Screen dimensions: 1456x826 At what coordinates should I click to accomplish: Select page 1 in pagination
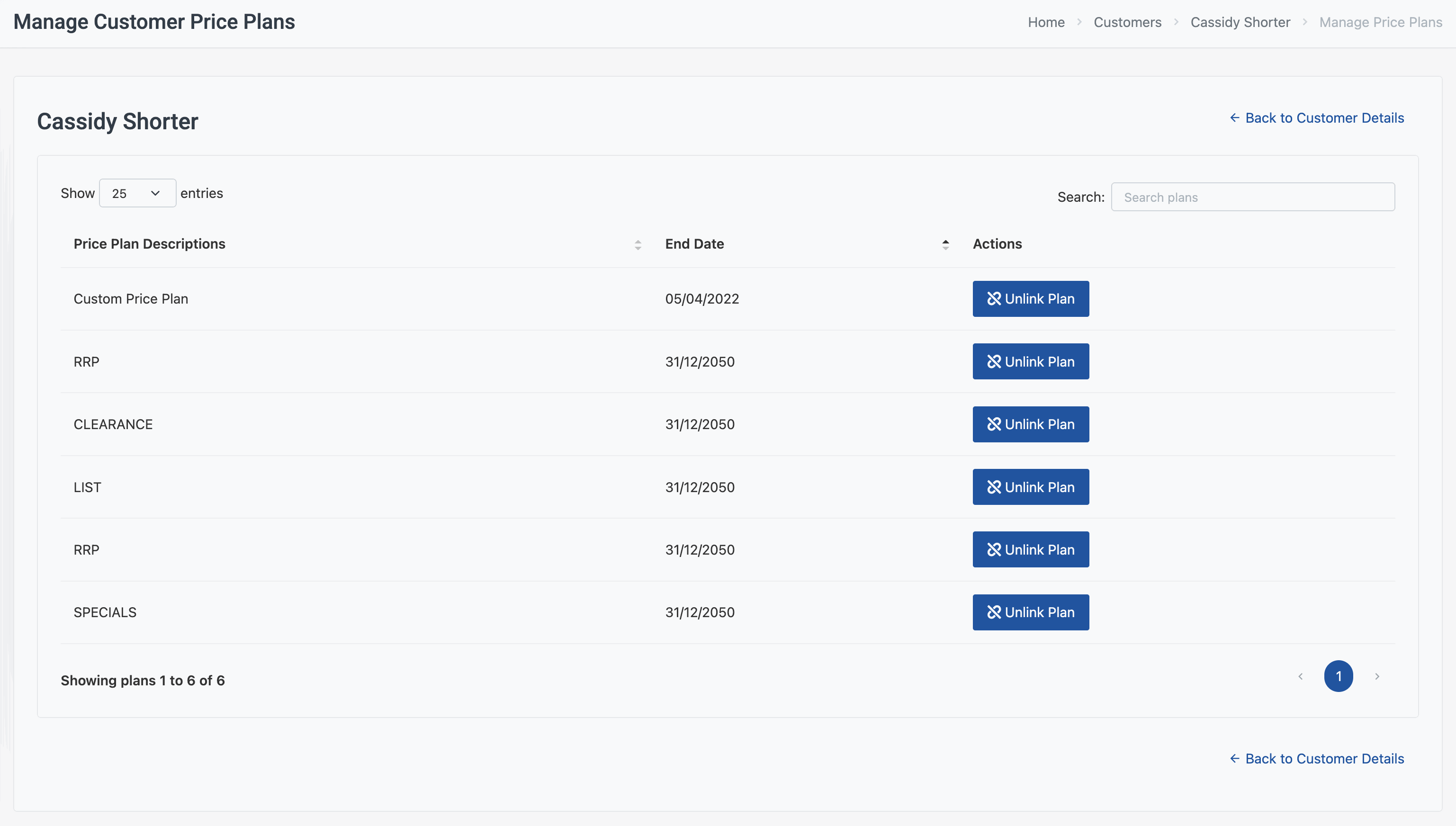click(1338, 676)
